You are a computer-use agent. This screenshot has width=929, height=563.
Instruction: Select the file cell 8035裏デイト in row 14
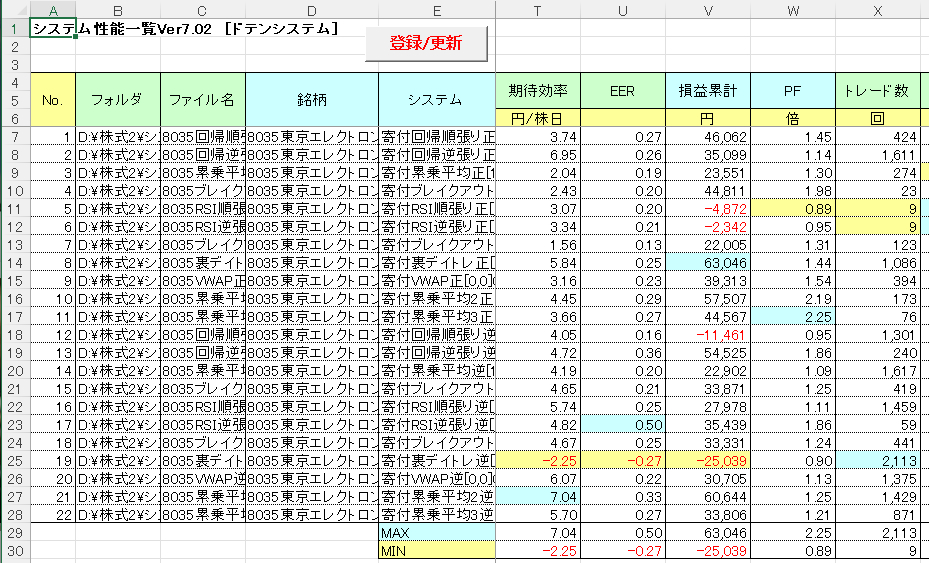[203, 263]
